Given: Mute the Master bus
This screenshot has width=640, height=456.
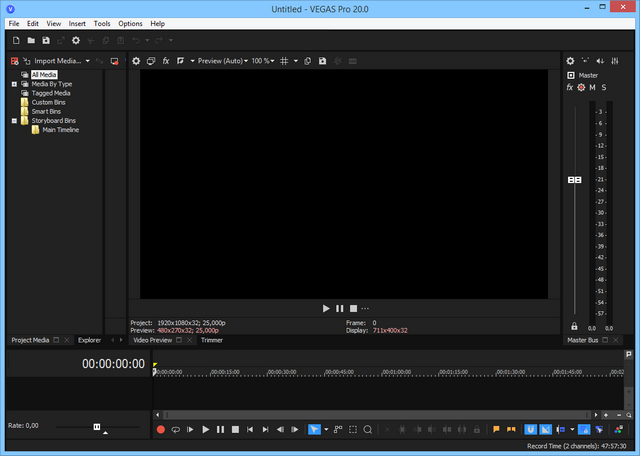Looking at the screenshot, I should pyautogui.click(x=592, y=87).
